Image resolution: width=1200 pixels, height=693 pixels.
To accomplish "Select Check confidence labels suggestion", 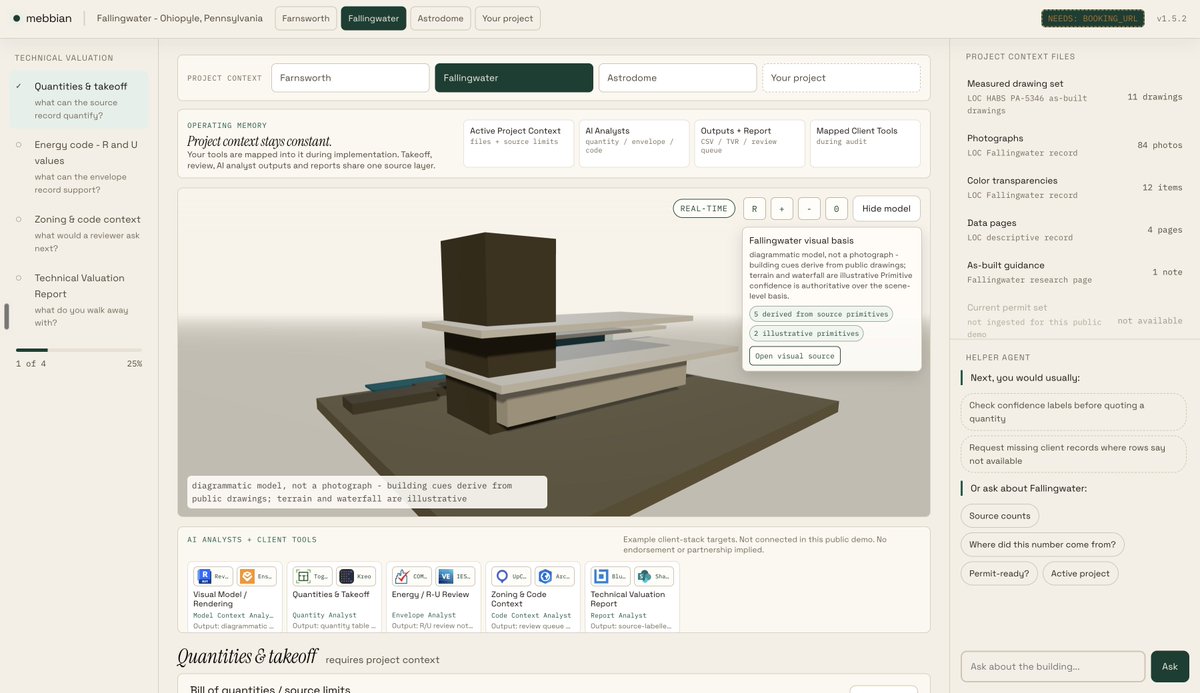I will (1074, 412).
